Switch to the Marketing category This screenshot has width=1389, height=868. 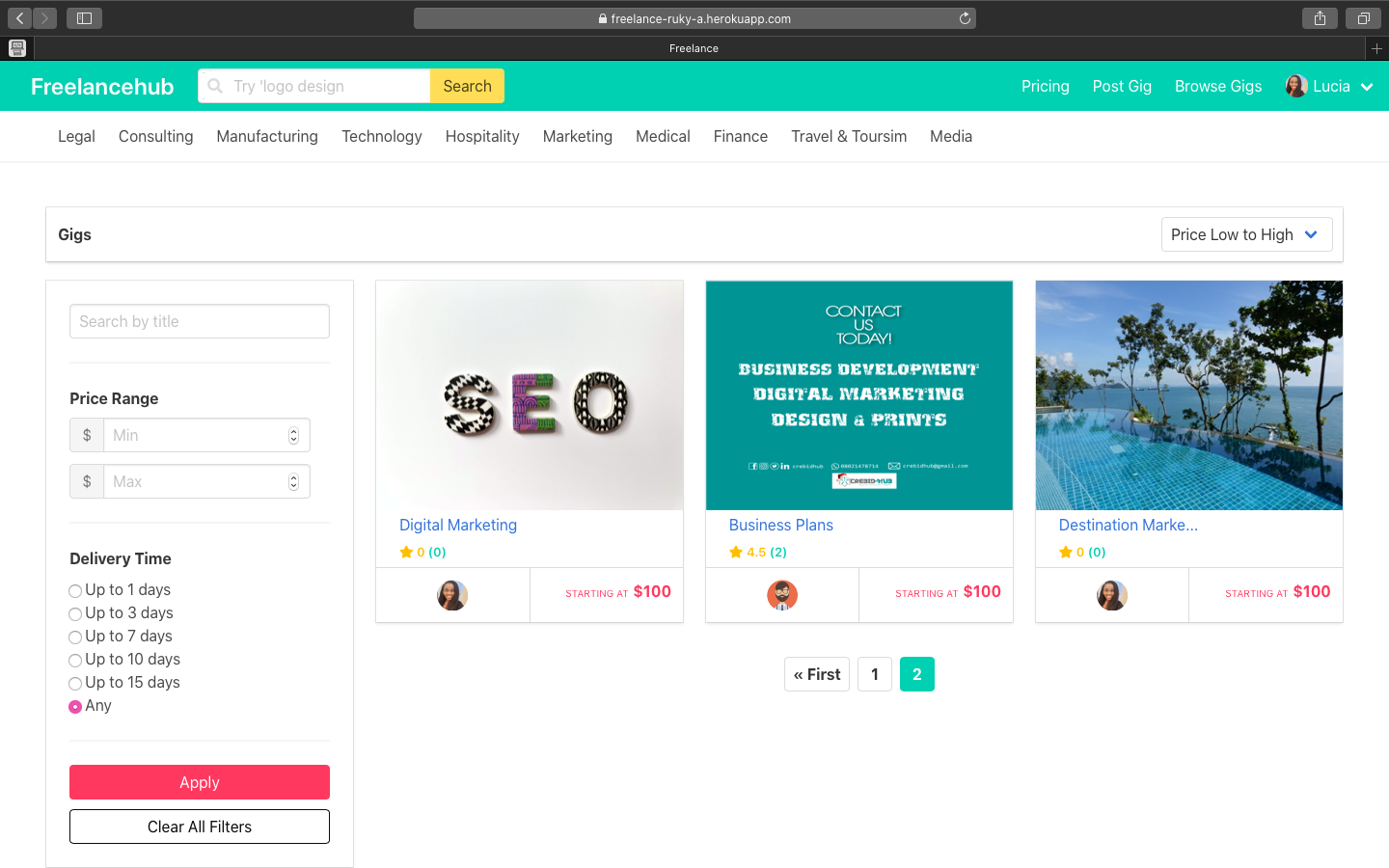[577, 136]
